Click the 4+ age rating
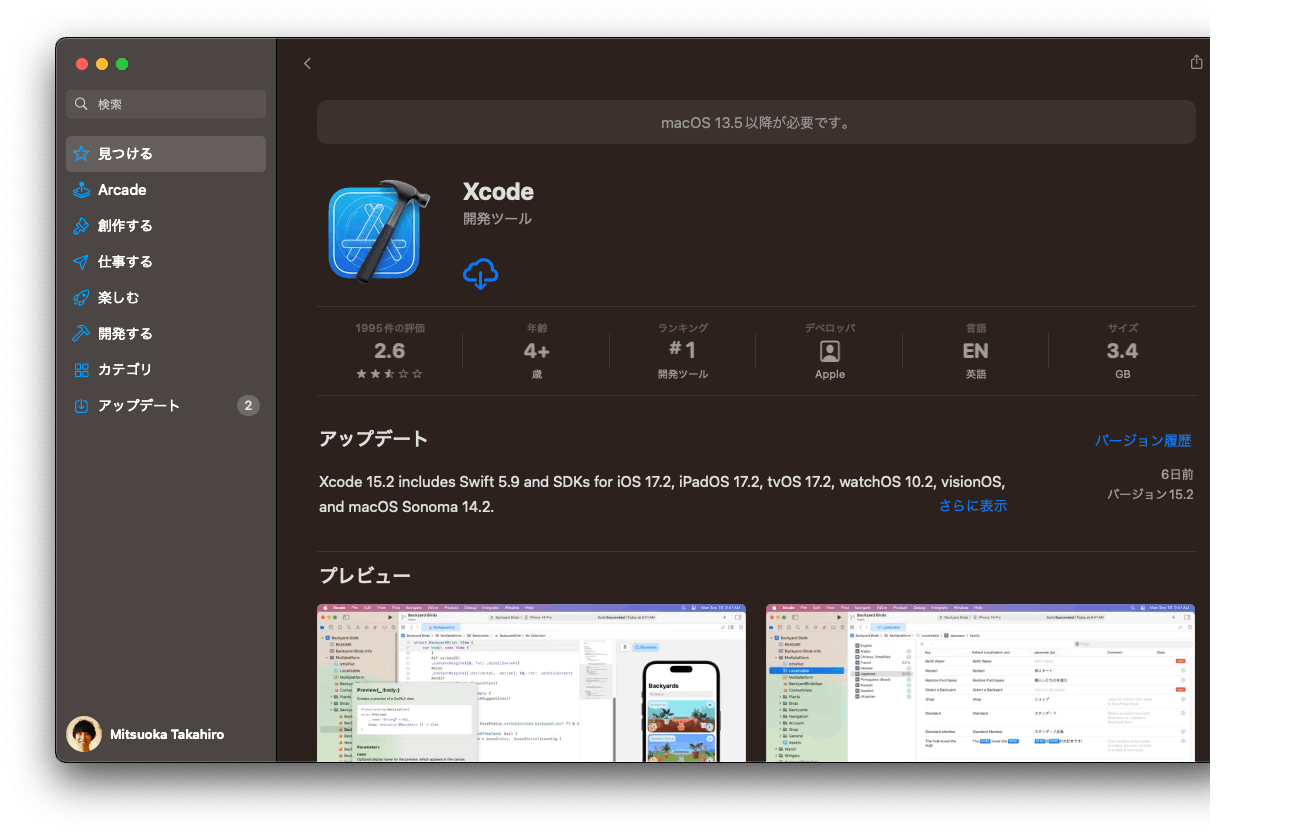The image size is (1292, 836). [536, 351]
